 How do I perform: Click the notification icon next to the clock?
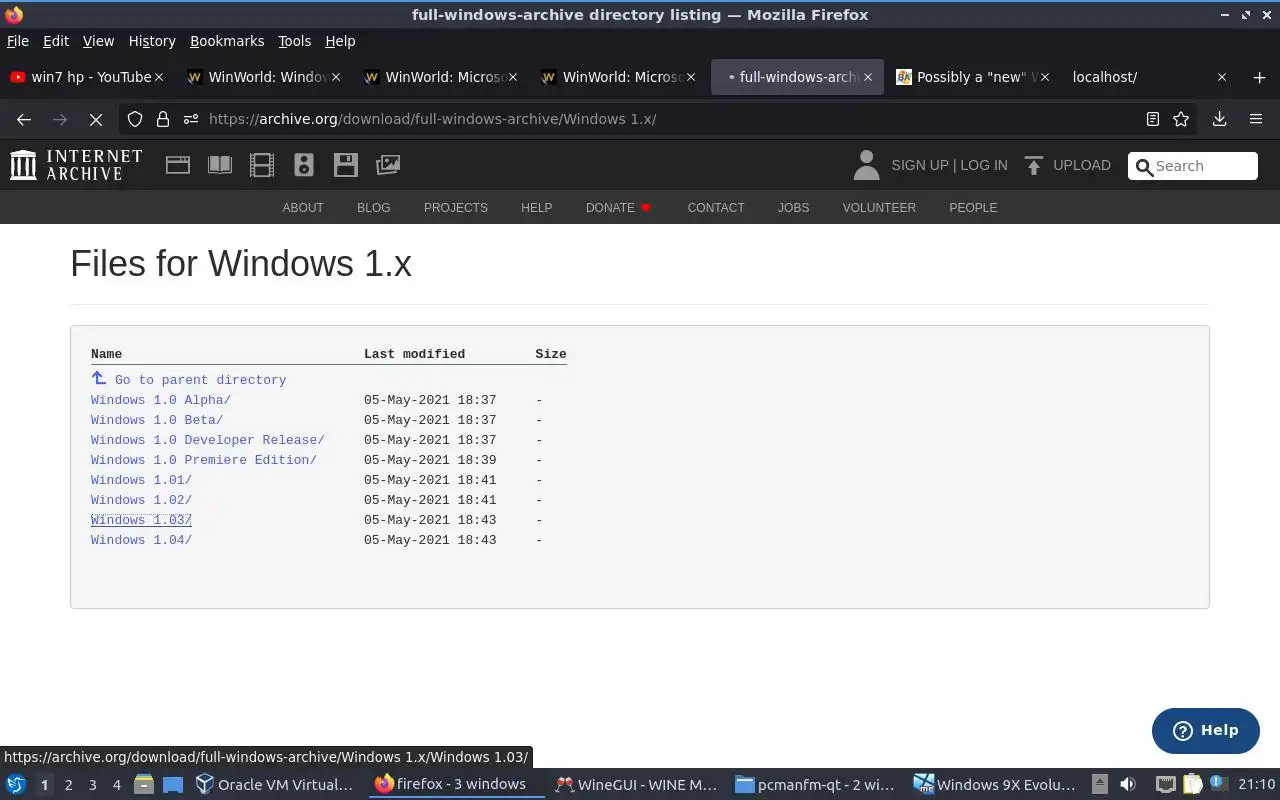pyautogui.click(x=1218, y=784)
